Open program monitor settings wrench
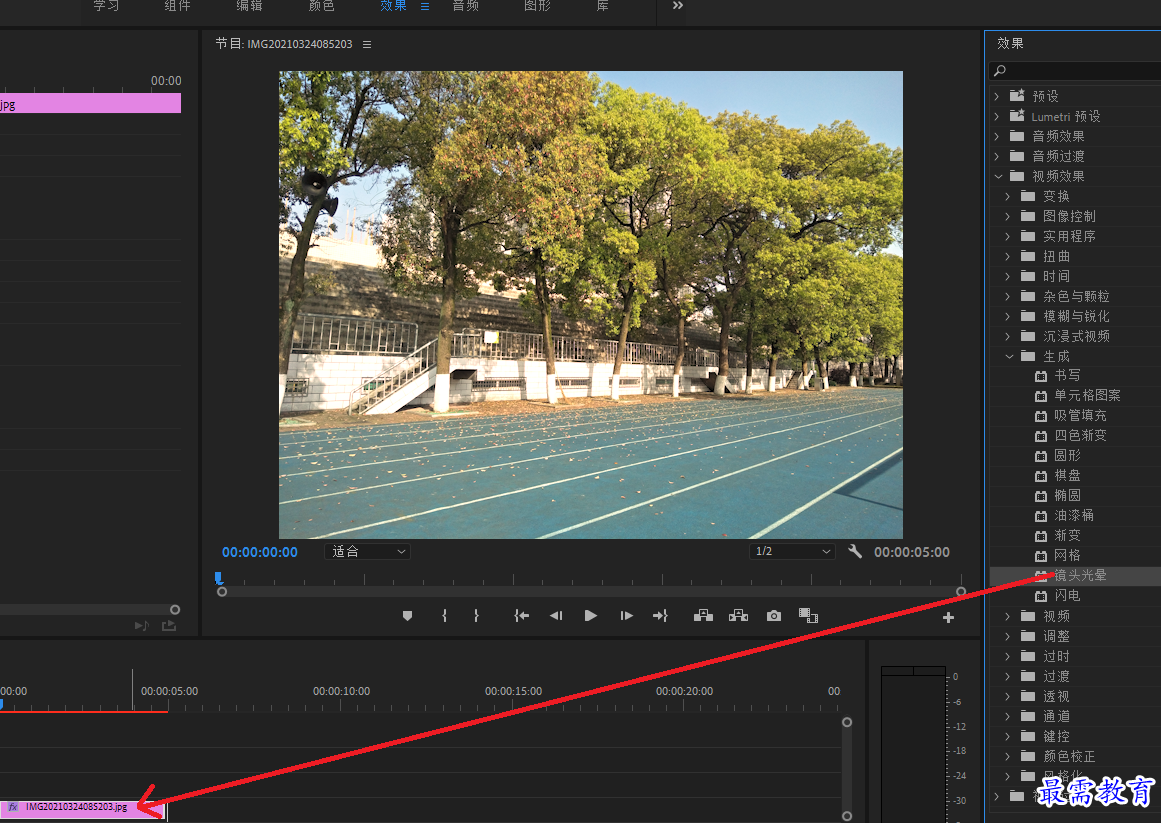Screen dimensions: 1161x823 855,551
